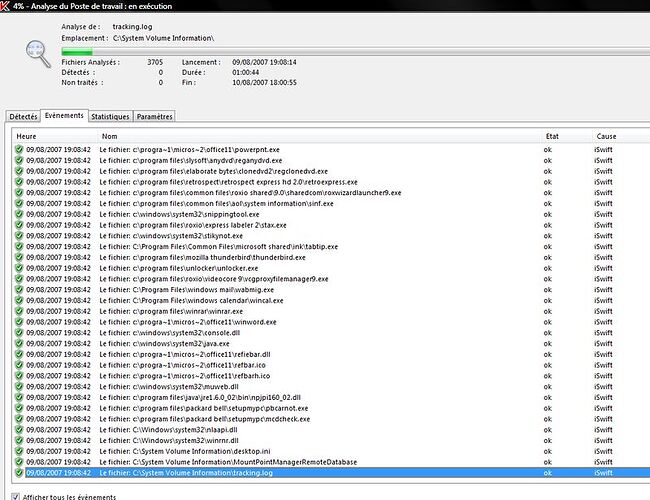Click green check icon for powerpnt.exe row

pos(19,149)
